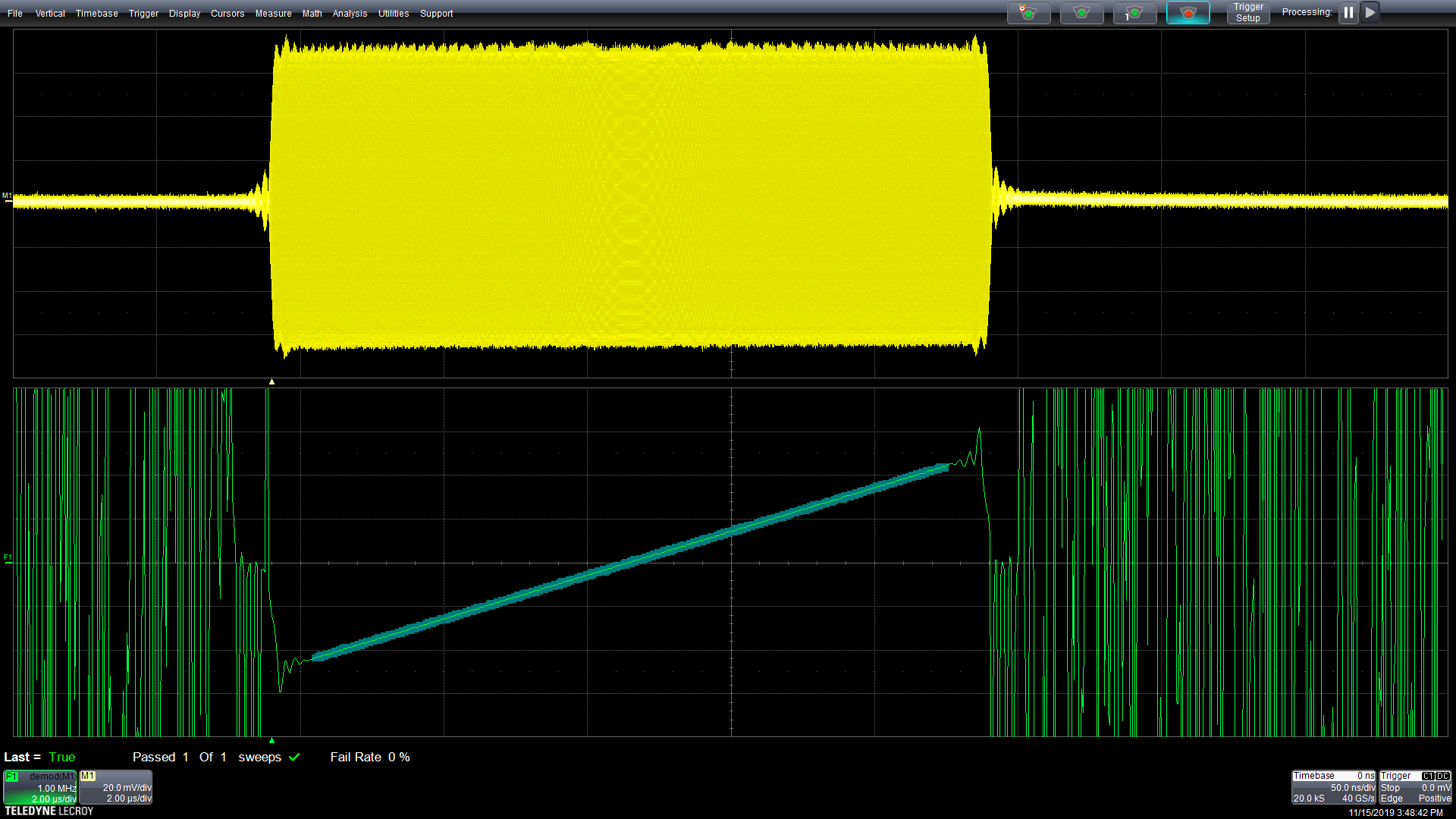Click the green pass checkmark
Image resolution: width=1456 pixels, height=819 pixels.
tap(294, 757)
